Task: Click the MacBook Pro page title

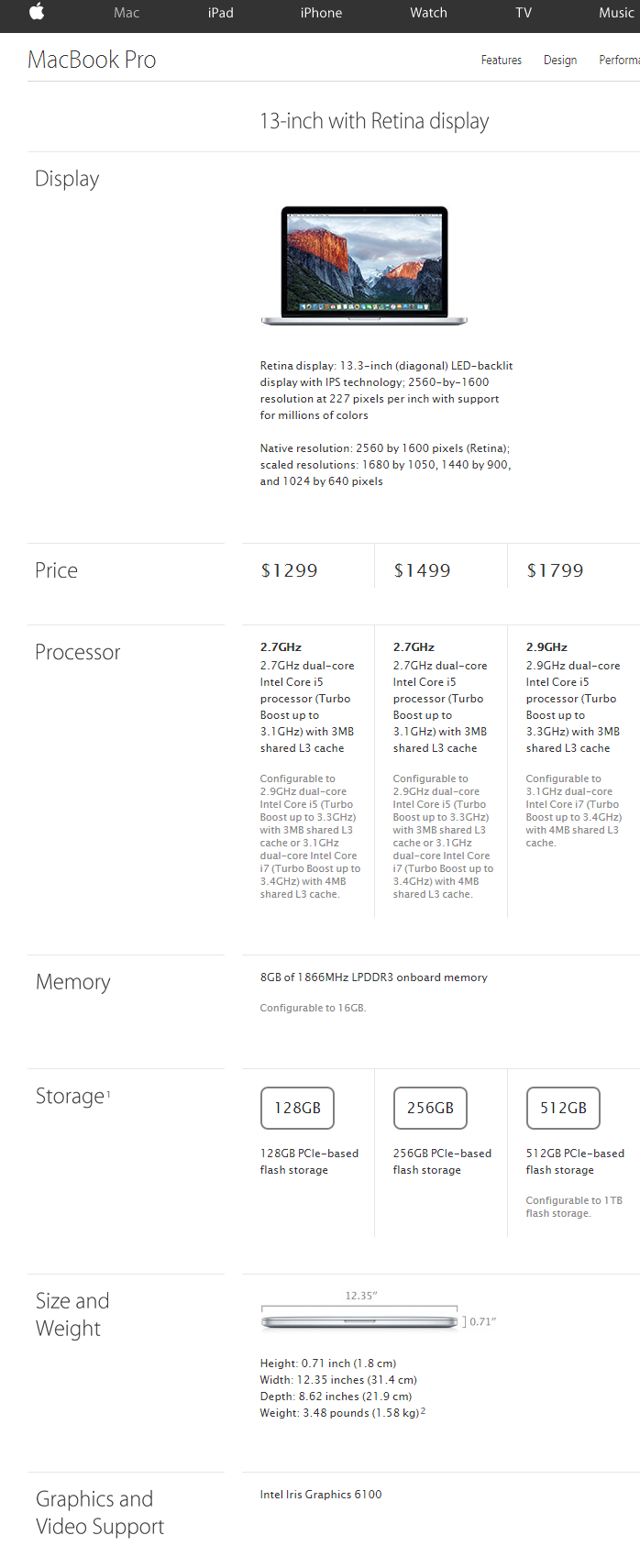Action: pos(92,60)
